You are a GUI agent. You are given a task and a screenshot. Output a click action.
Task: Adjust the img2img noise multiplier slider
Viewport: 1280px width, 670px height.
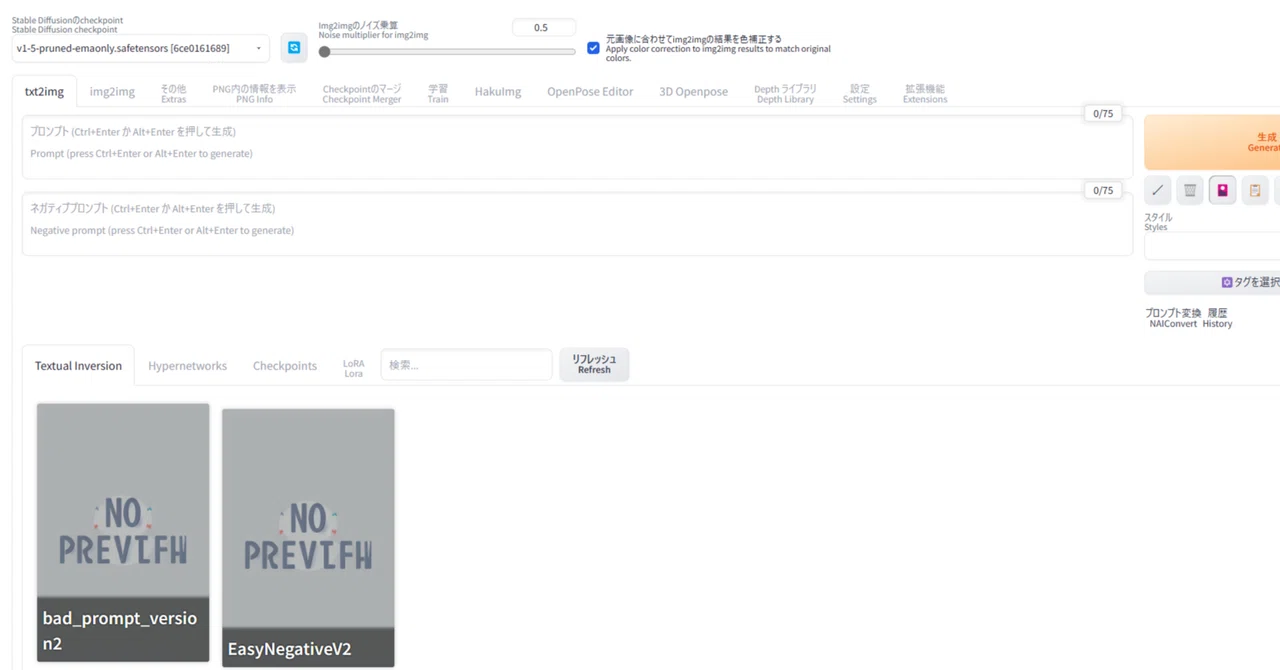point(446,51)
